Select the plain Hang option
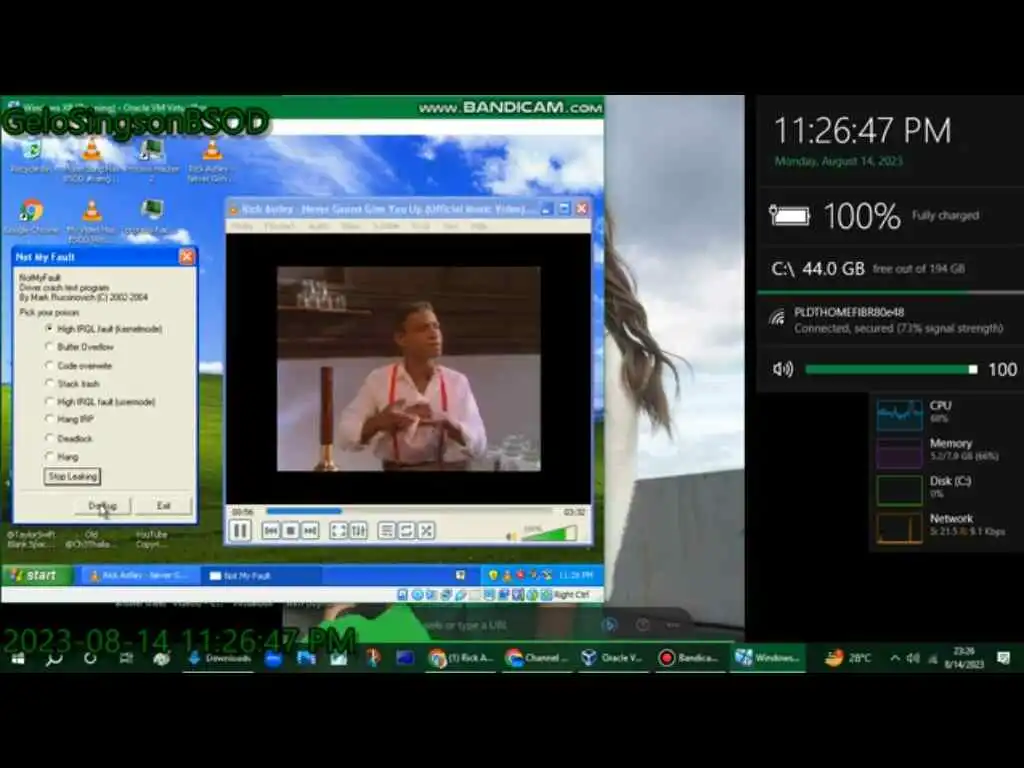The width and height of the screenshot is (1024, 768). (62, 456)
